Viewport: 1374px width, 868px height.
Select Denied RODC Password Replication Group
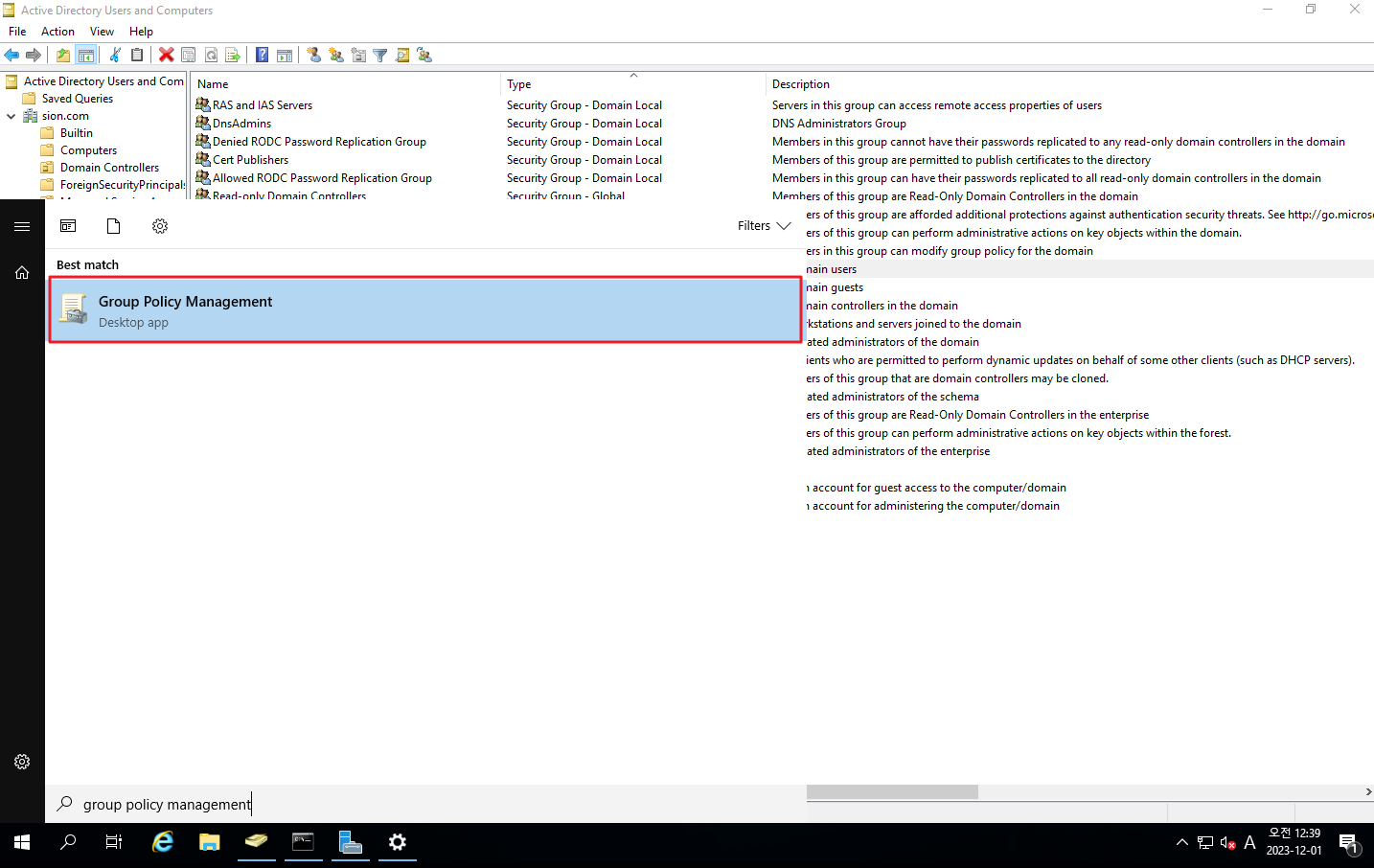(x=319, y=142)
